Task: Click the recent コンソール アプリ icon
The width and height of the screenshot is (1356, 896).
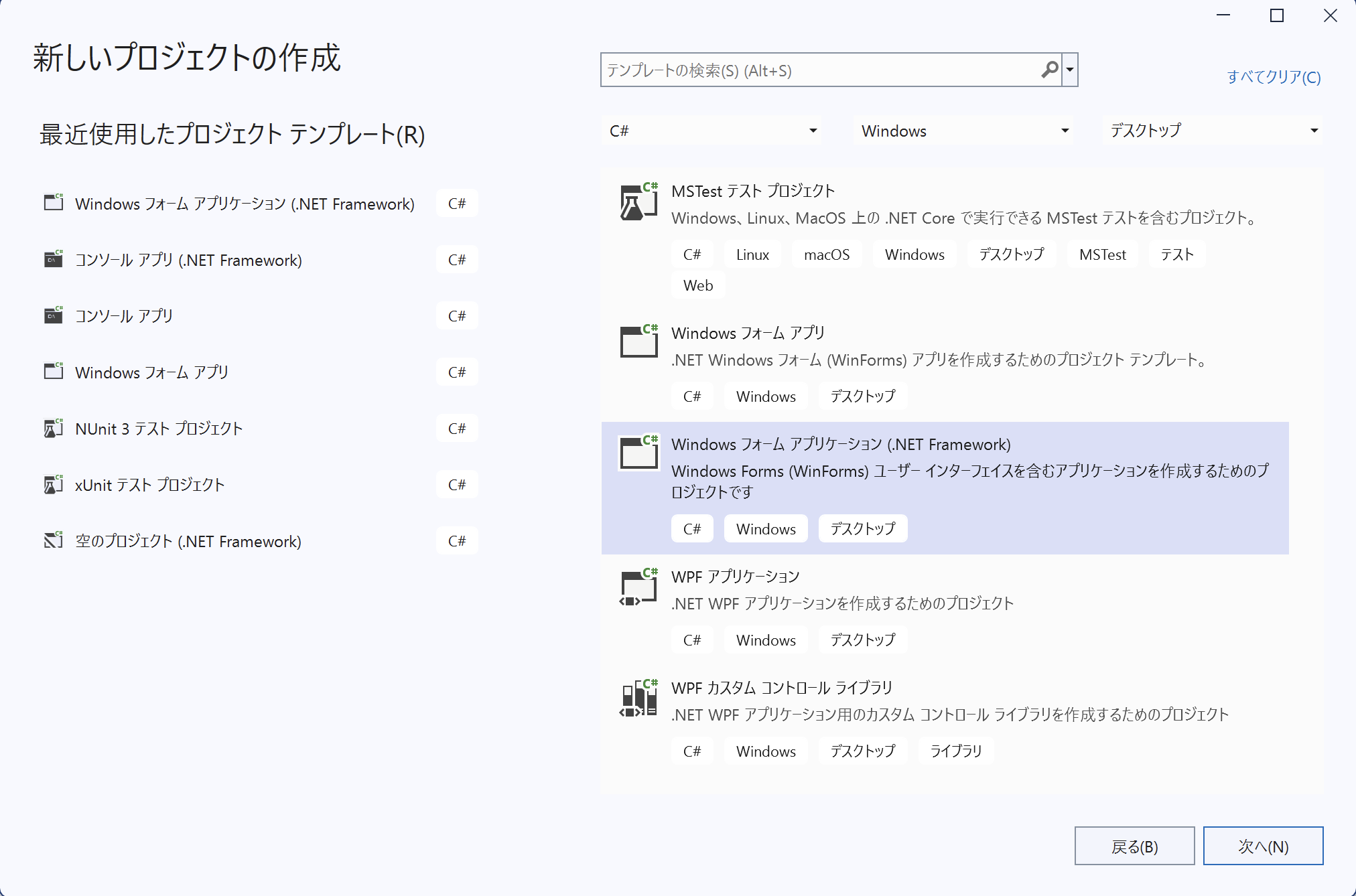Action: 54,315
